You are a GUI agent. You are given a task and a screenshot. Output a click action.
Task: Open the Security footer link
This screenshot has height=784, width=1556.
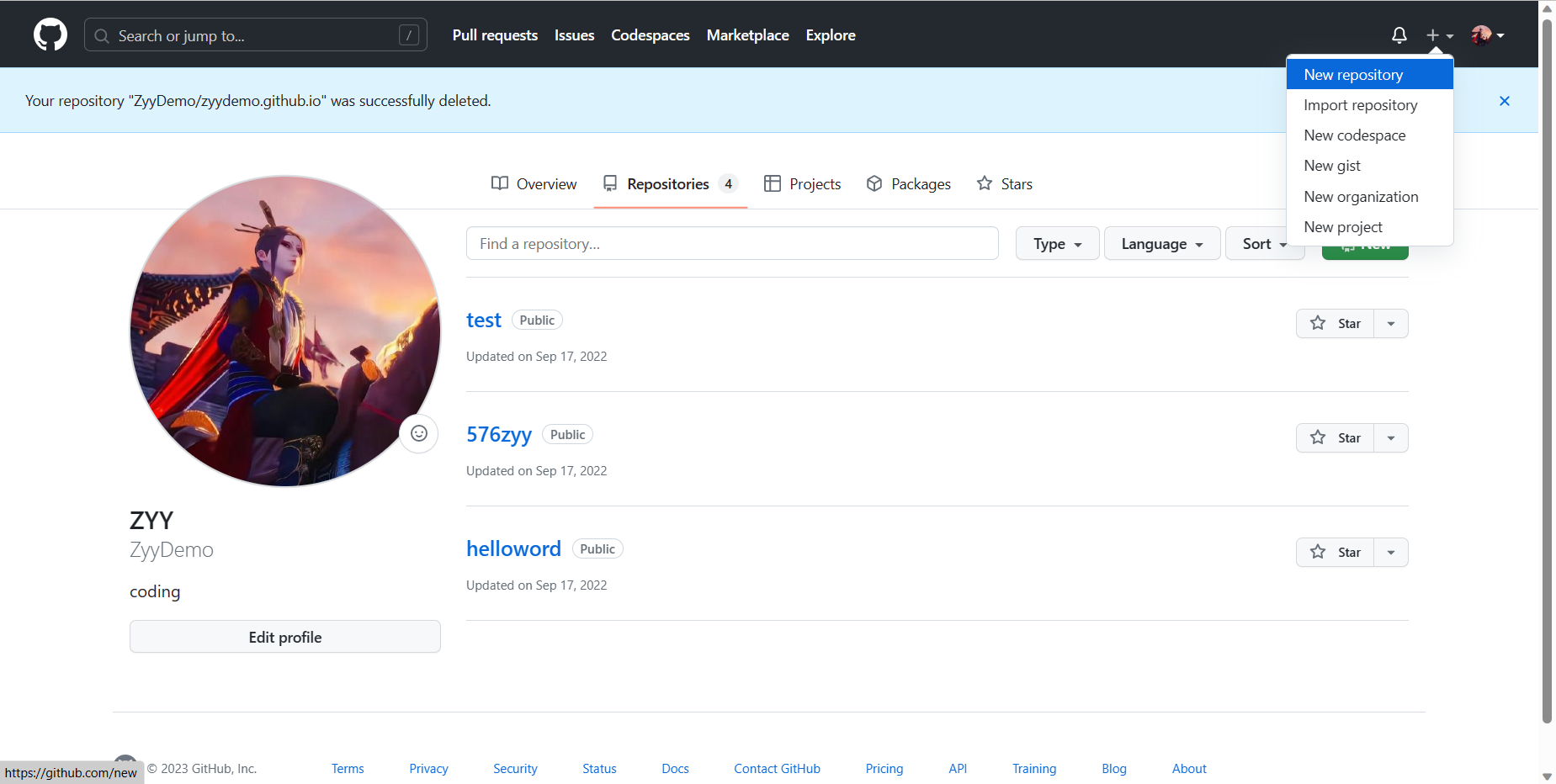pyautogui.click(x=515, y=769)
